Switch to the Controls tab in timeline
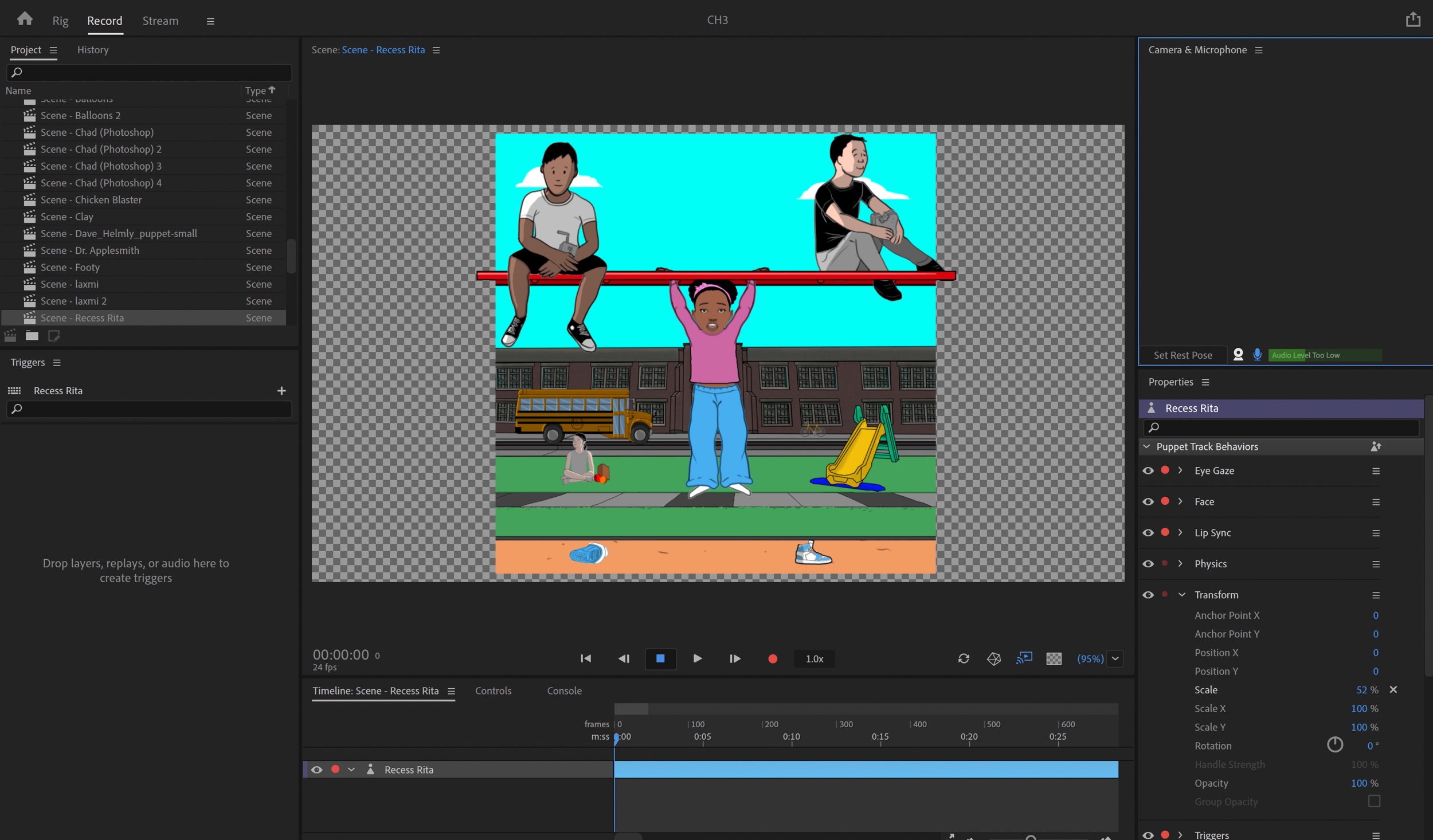This screenshot has width=1433, height=840. click(x=494, y=690)
